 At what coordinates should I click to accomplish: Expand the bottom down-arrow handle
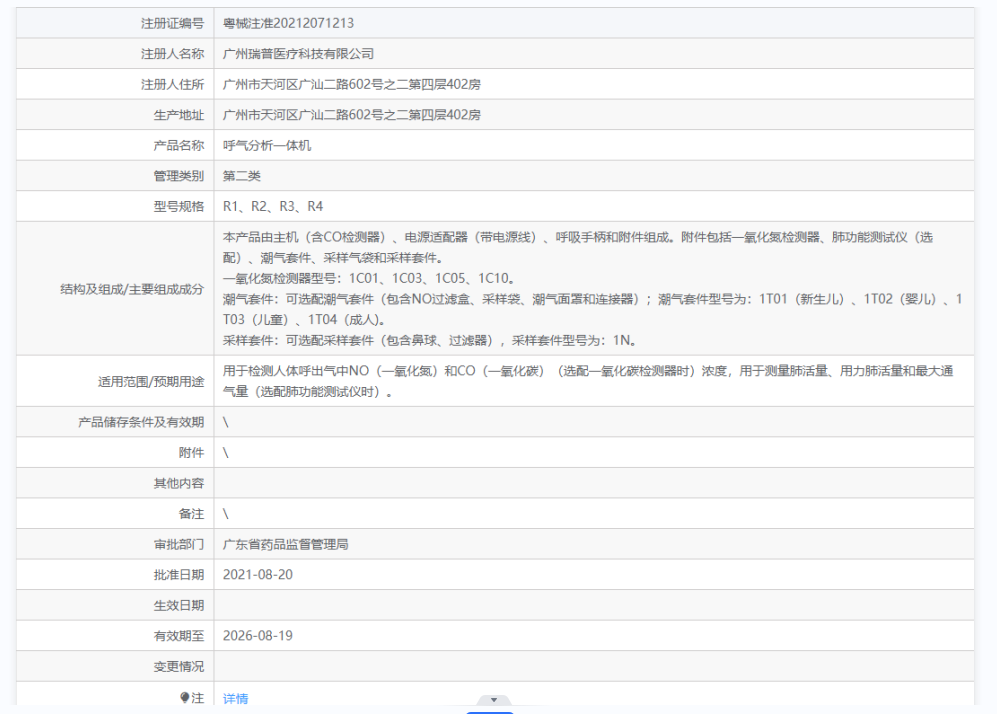pyautogui.click(x=494, y=699)
